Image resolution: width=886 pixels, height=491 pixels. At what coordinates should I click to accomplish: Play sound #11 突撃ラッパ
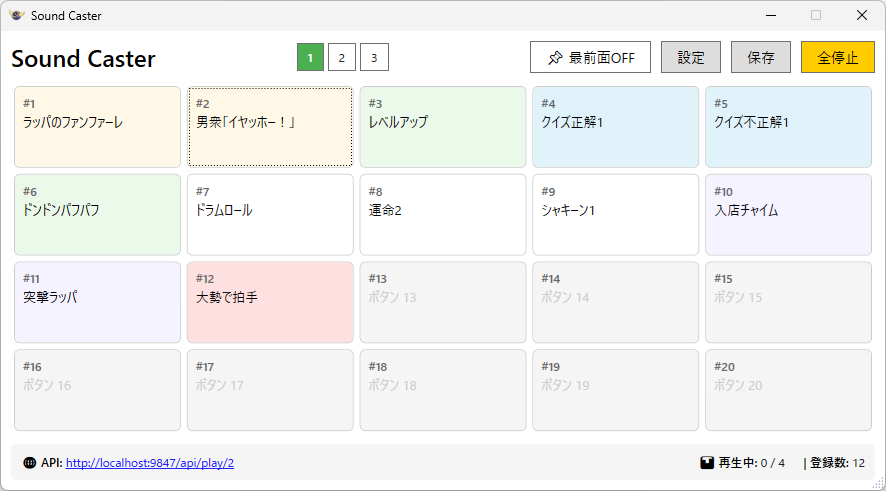point(97,302)
